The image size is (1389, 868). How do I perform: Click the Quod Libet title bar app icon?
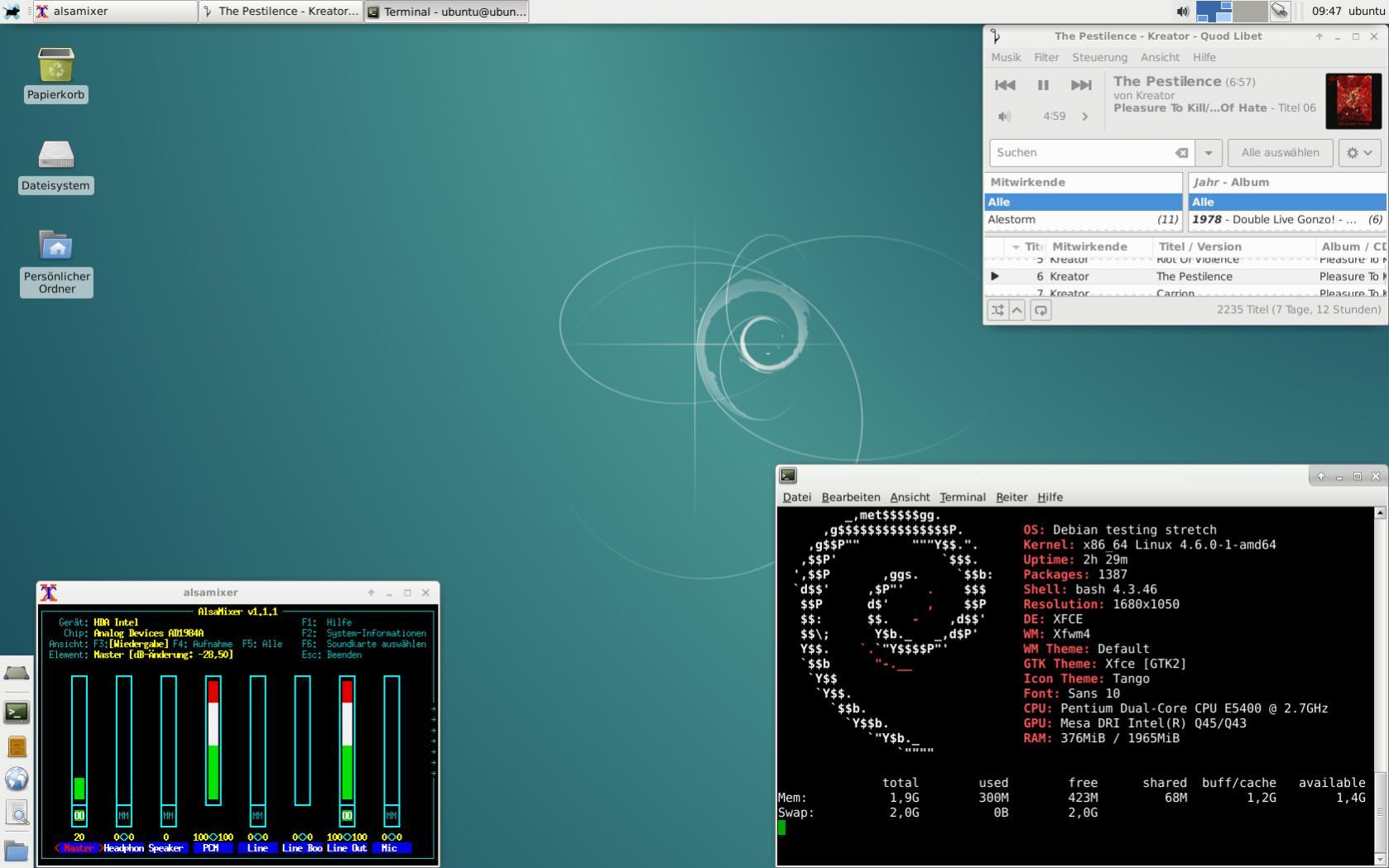996,36
